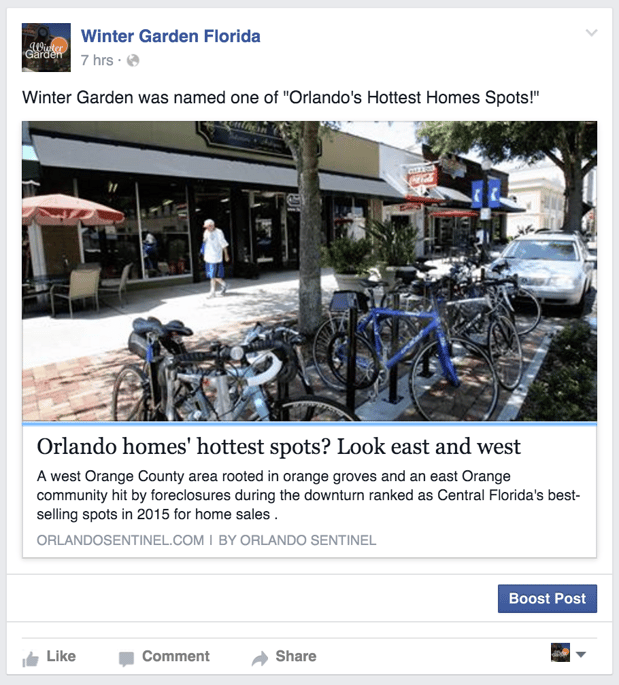The image size is (619, 685).
Task: Click the 7 hrs timestamp link
Action: (97, 60)
